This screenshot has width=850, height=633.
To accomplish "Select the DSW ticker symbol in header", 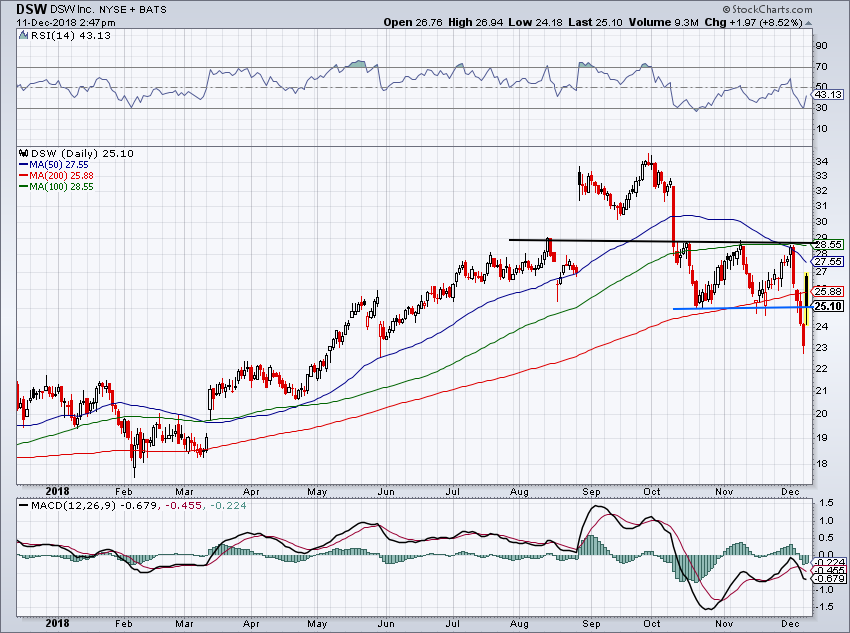I will tap(31, 9).
